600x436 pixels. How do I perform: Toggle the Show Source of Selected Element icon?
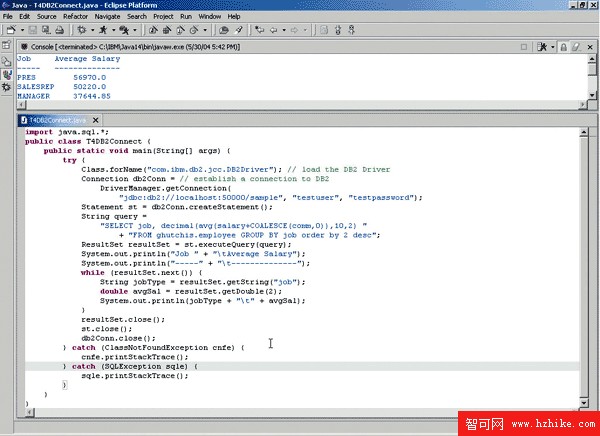(324, 30)
